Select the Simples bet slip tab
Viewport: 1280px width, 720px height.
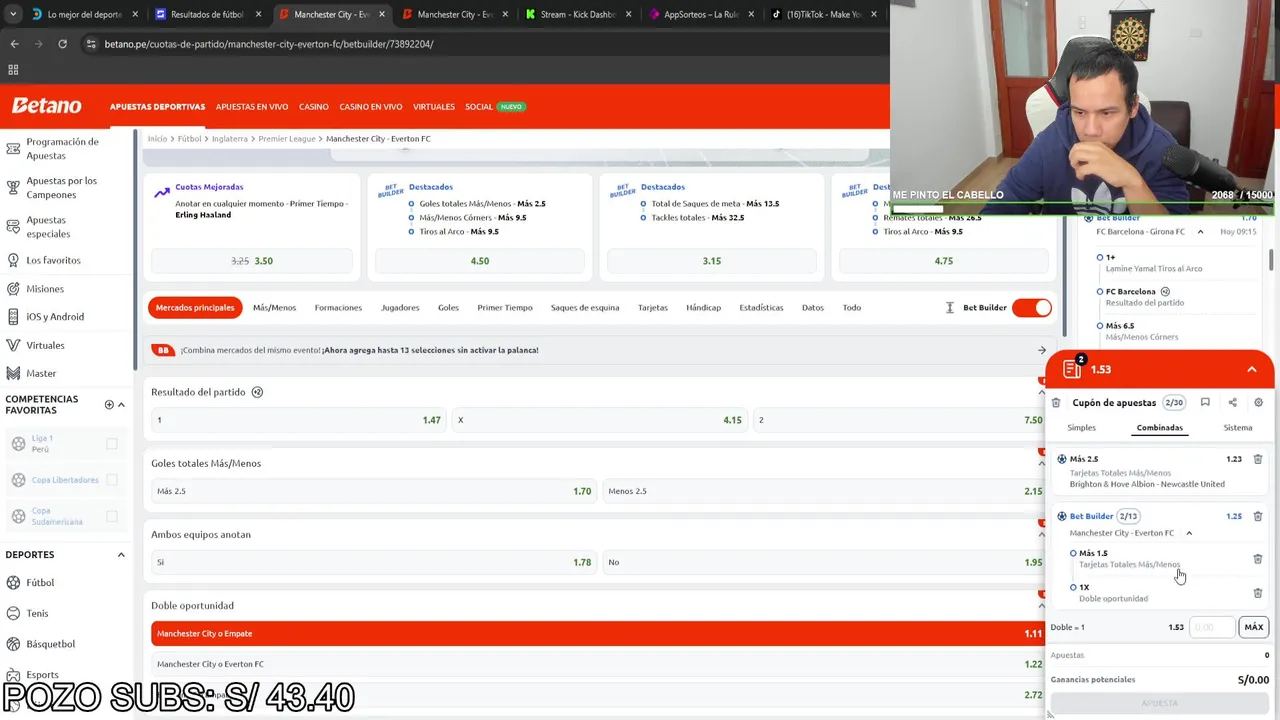(1081, 427)
